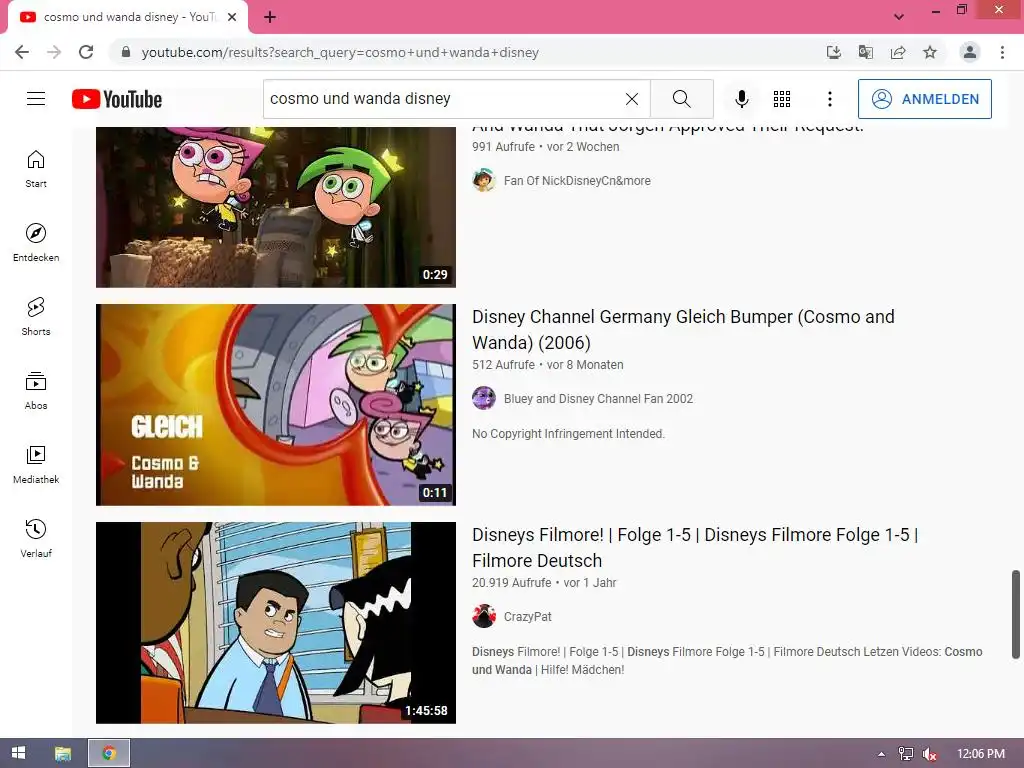Screen dimensions: 1024x768
Task: Open the Disney Channel Germany Gleich Bumper video title
Action: click(683, 330)
